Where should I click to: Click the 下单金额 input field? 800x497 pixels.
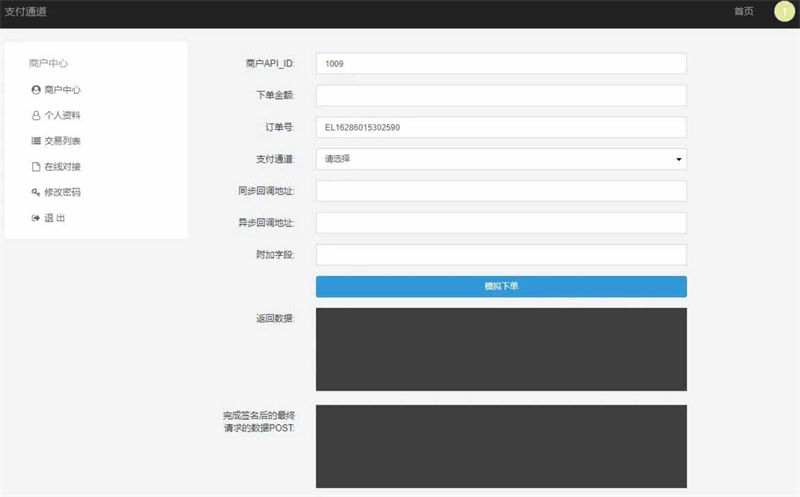[500, 96]
